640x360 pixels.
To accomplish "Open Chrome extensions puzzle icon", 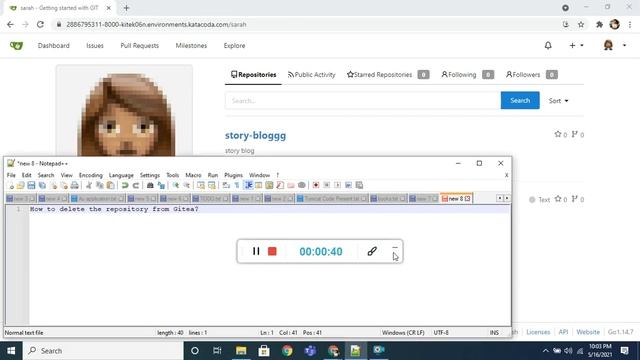I will 599,24.
